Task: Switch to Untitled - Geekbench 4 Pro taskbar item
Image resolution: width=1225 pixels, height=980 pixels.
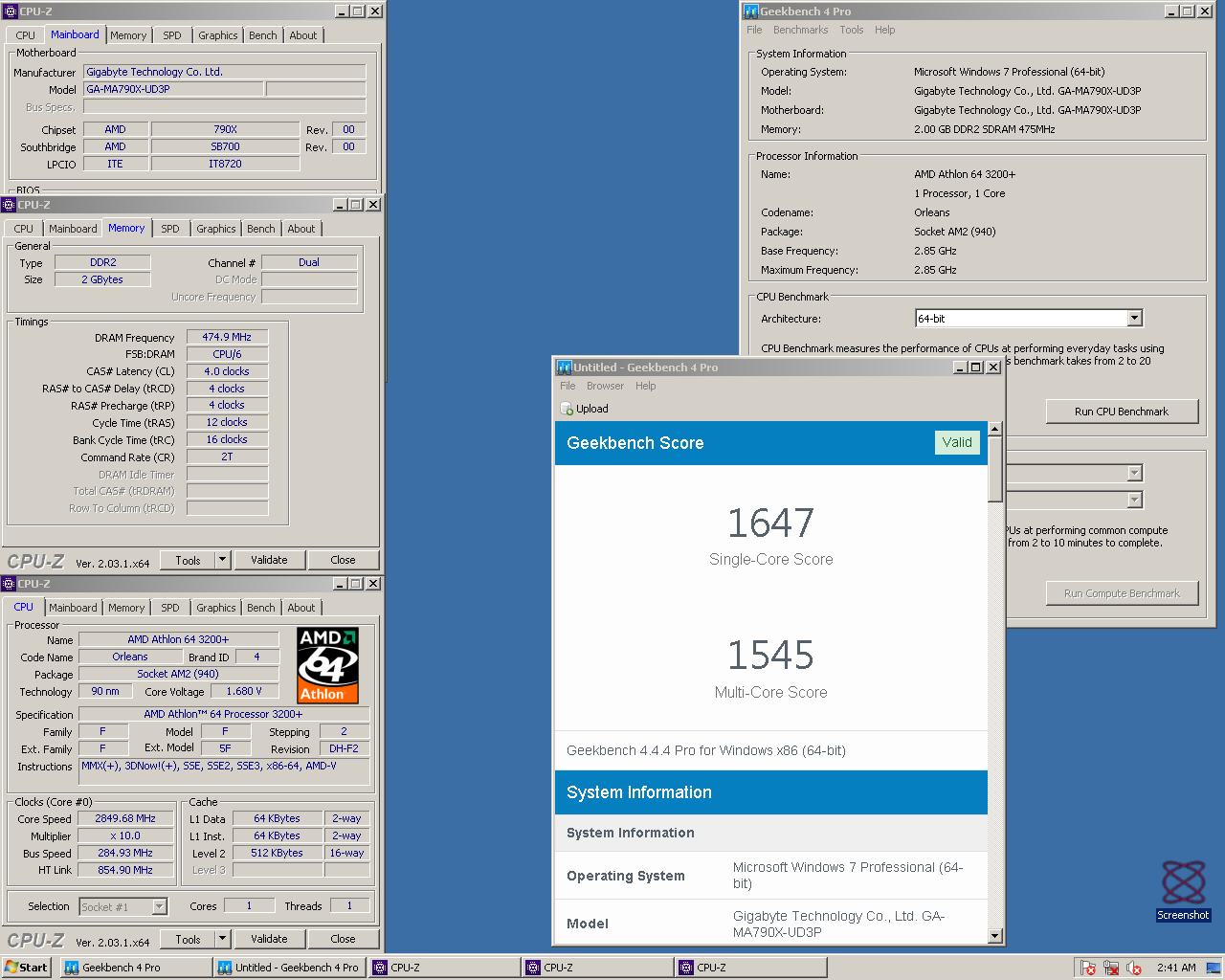Action: 289,968
